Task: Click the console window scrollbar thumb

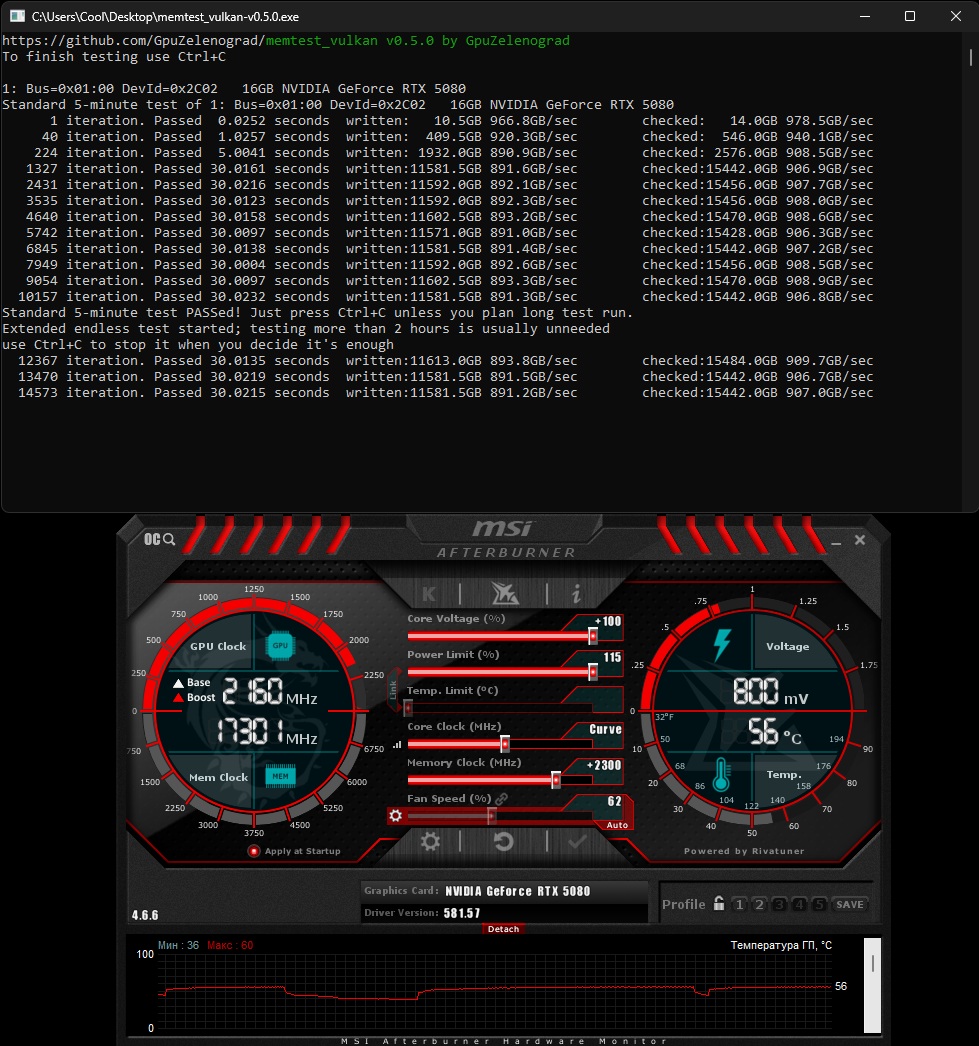Action: (970, 57)
